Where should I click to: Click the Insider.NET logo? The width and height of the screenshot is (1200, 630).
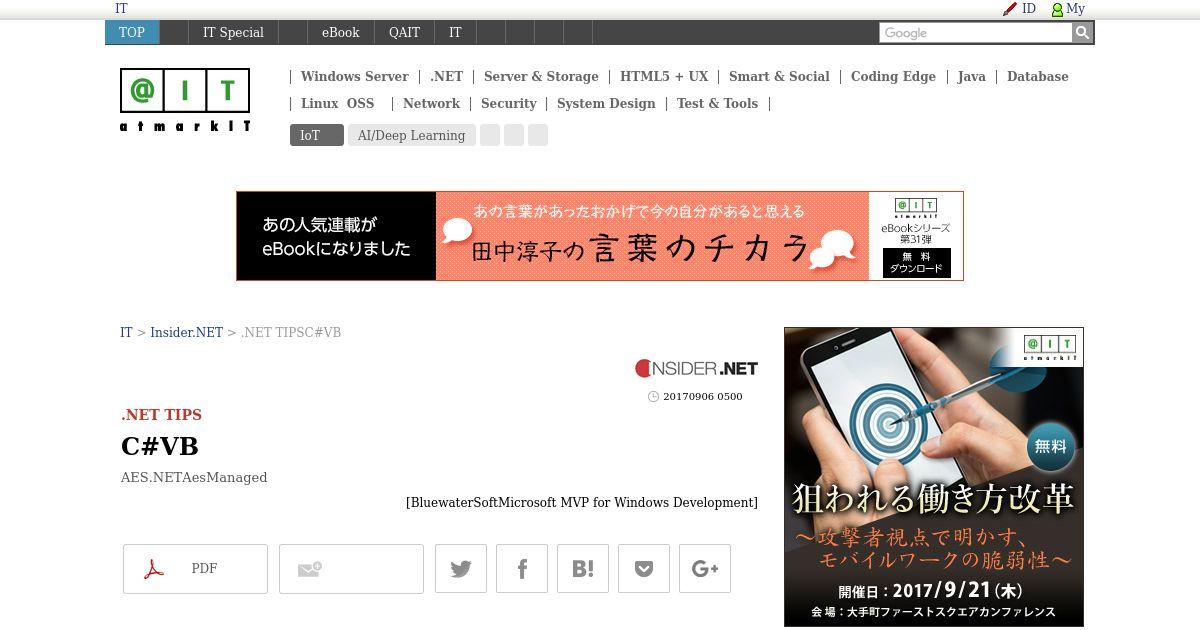(x=696, y=368)
